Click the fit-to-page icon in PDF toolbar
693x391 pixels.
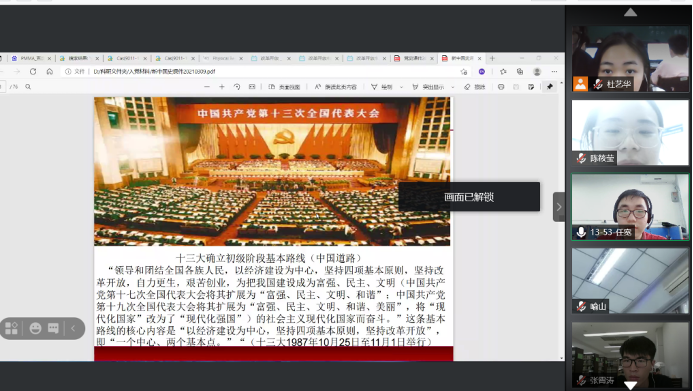point(252,87)
